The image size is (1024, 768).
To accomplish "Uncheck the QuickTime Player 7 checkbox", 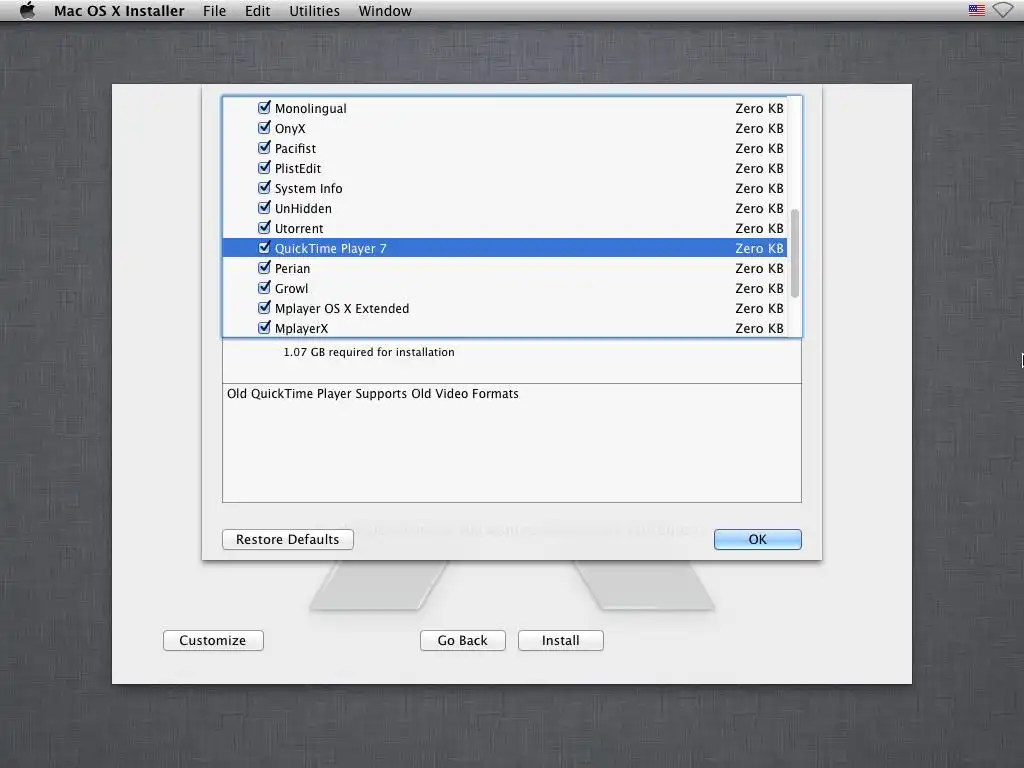I will 264,248.
